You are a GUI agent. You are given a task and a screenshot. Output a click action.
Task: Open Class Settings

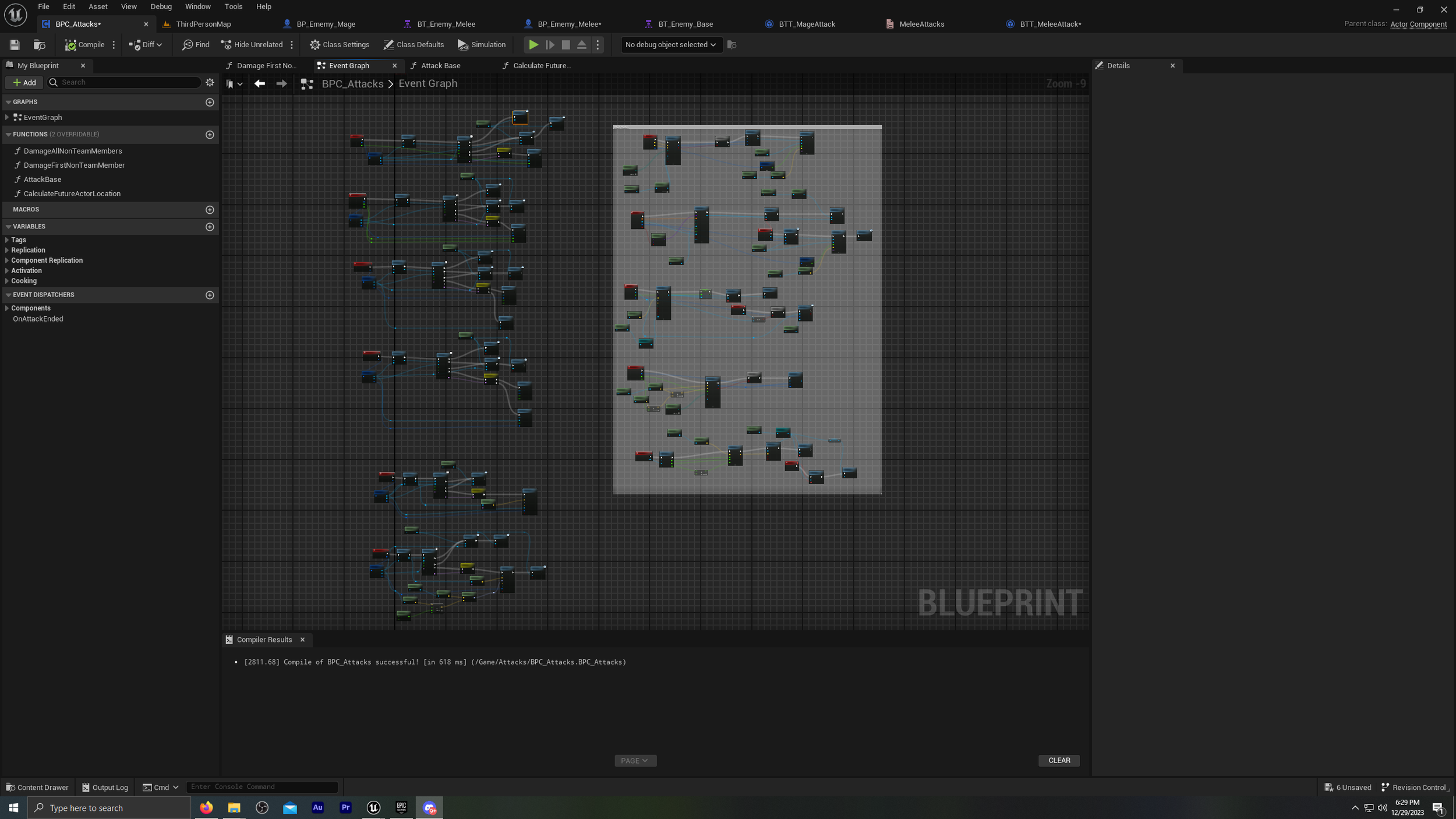(x=340, y=45)
